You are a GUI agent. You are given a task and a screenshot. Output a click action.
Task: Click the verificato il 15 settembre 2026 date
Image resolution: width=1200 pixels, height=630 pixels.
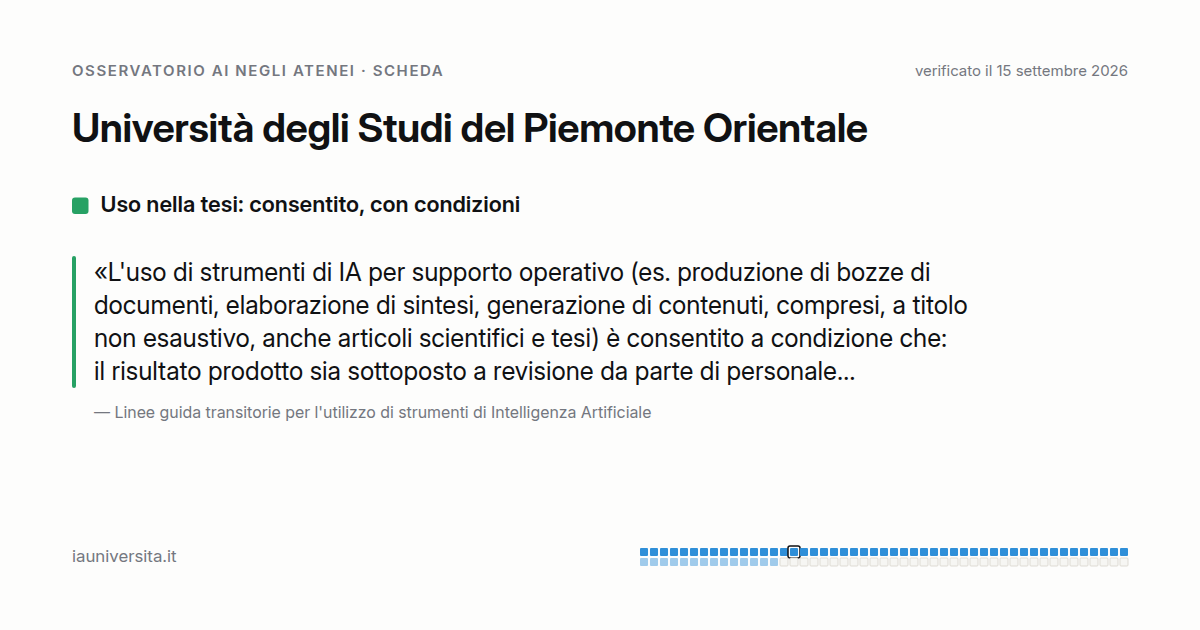1021,71
